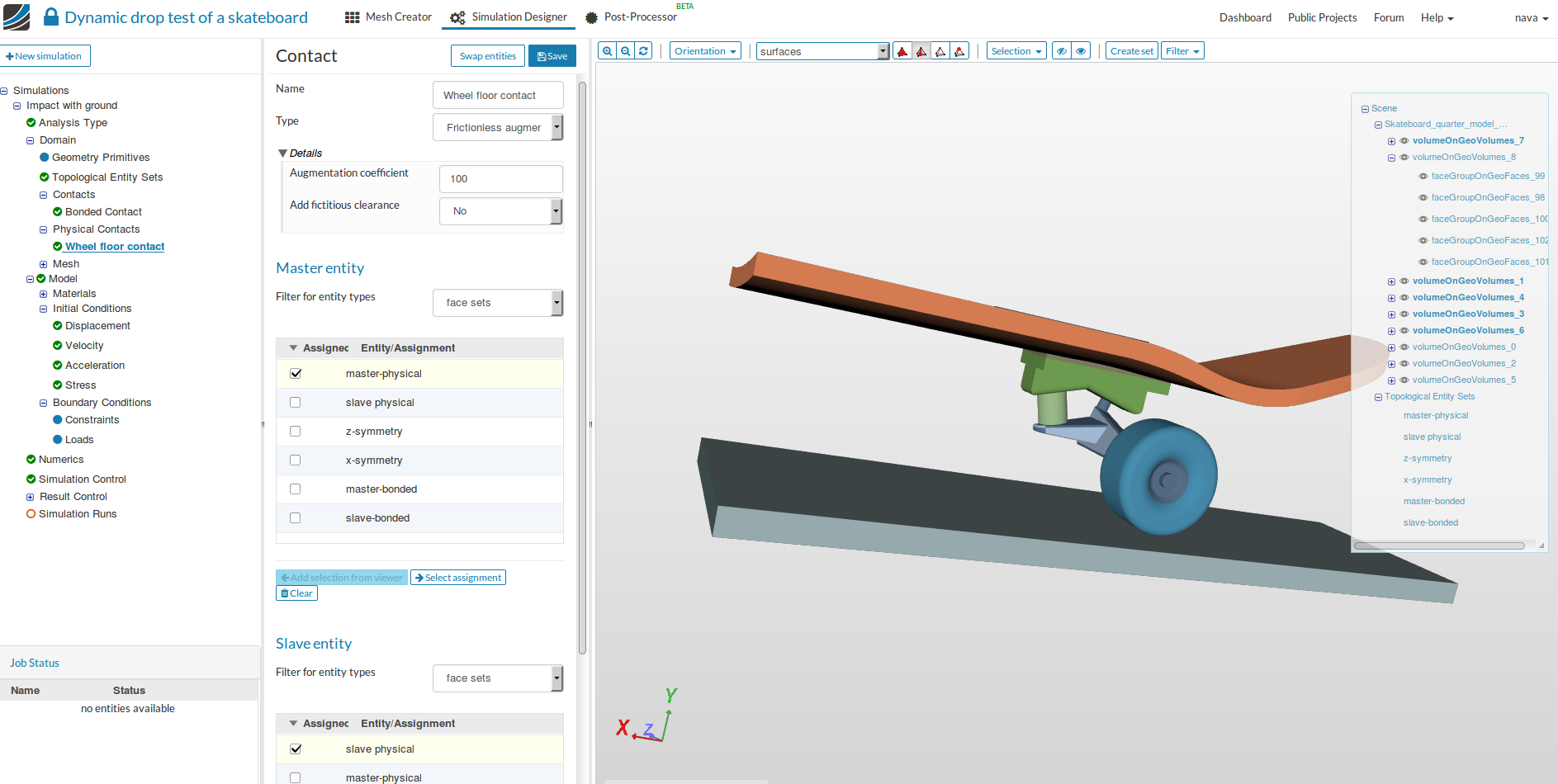Click the Clear button

pos(296,593)
